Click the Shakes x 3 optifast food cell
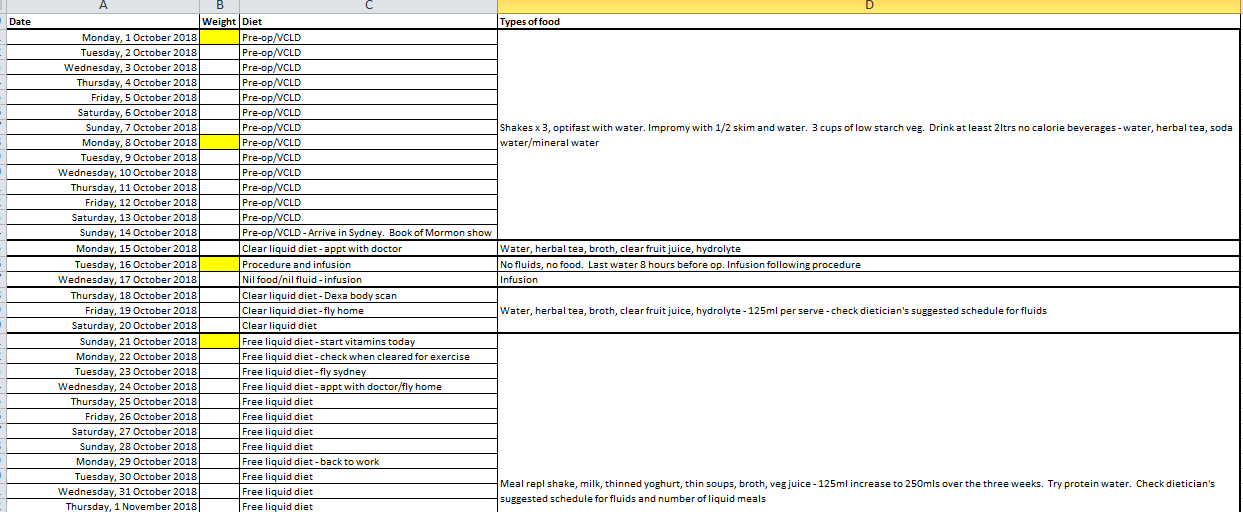1243x512 pixels. [x=868, y=135]
